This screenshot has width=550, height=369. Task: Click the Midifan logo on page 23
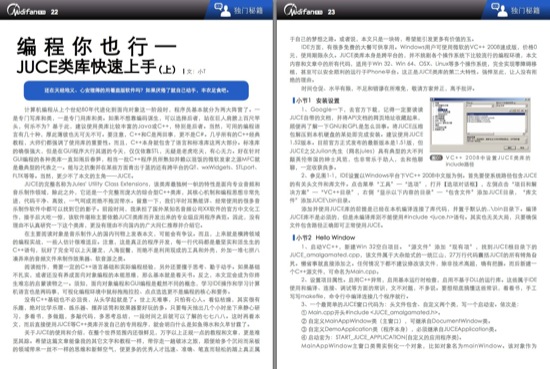point(303,11)
